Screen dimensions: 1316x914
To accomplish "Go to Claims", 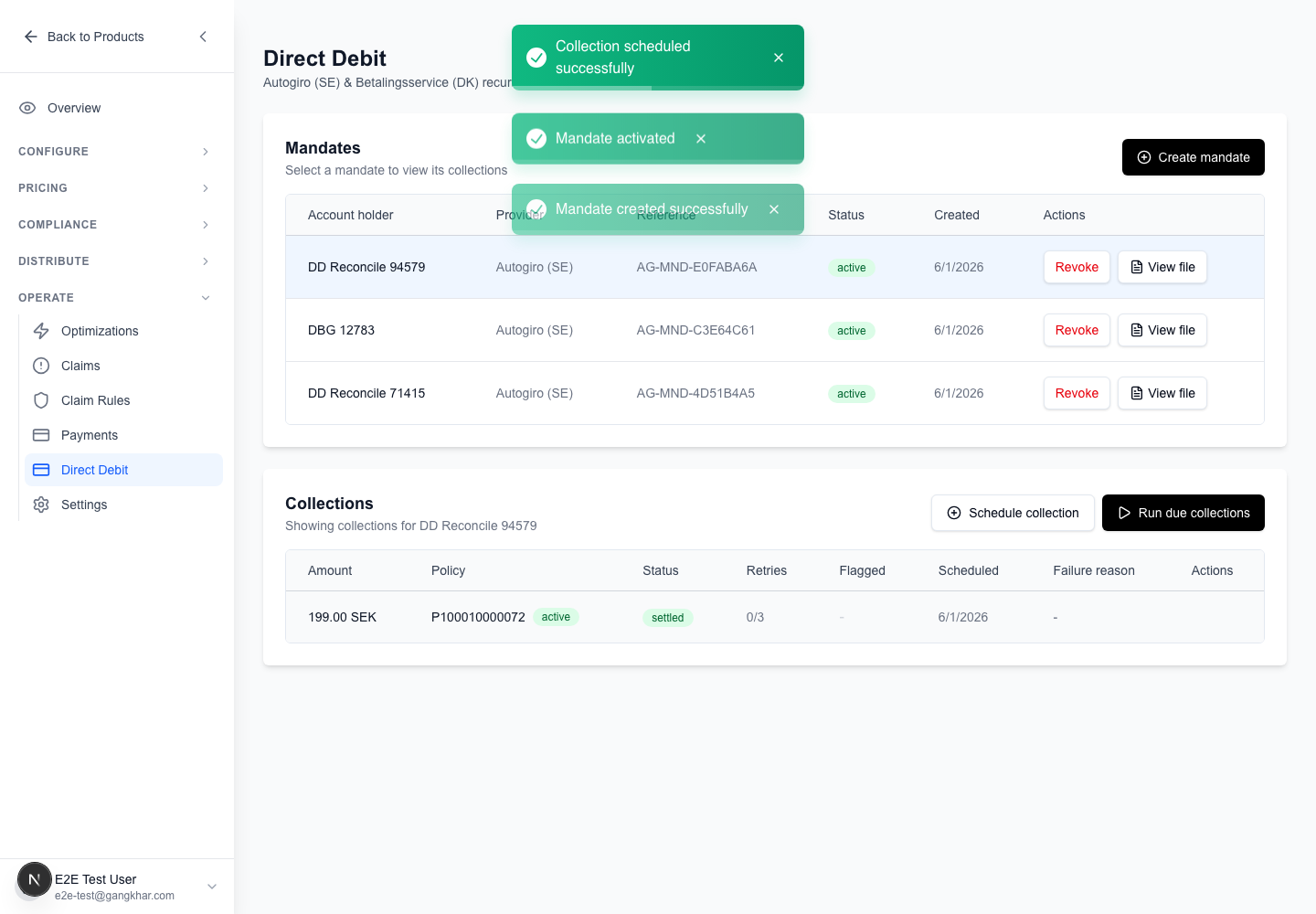I will pos(123,366).
